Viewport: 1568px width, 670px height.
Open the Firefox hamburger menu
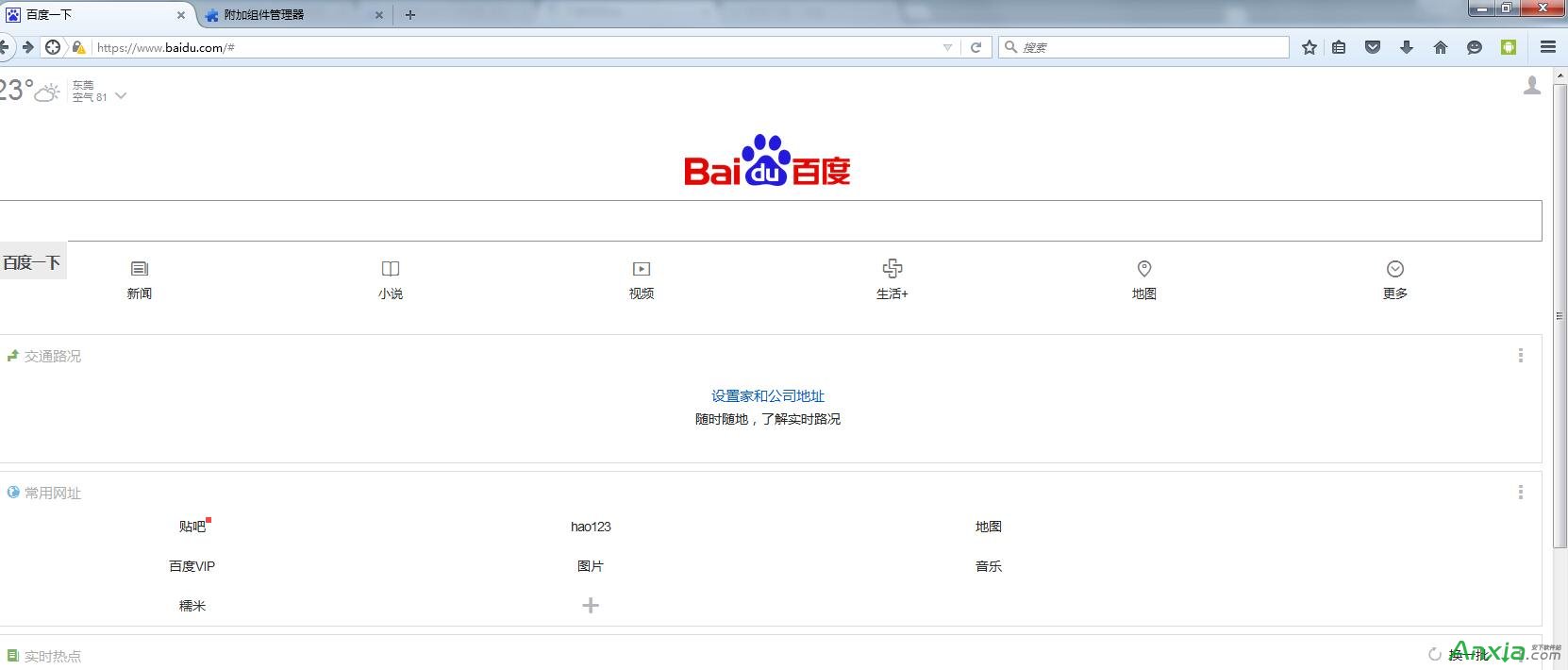click(x=1548, y=47)
